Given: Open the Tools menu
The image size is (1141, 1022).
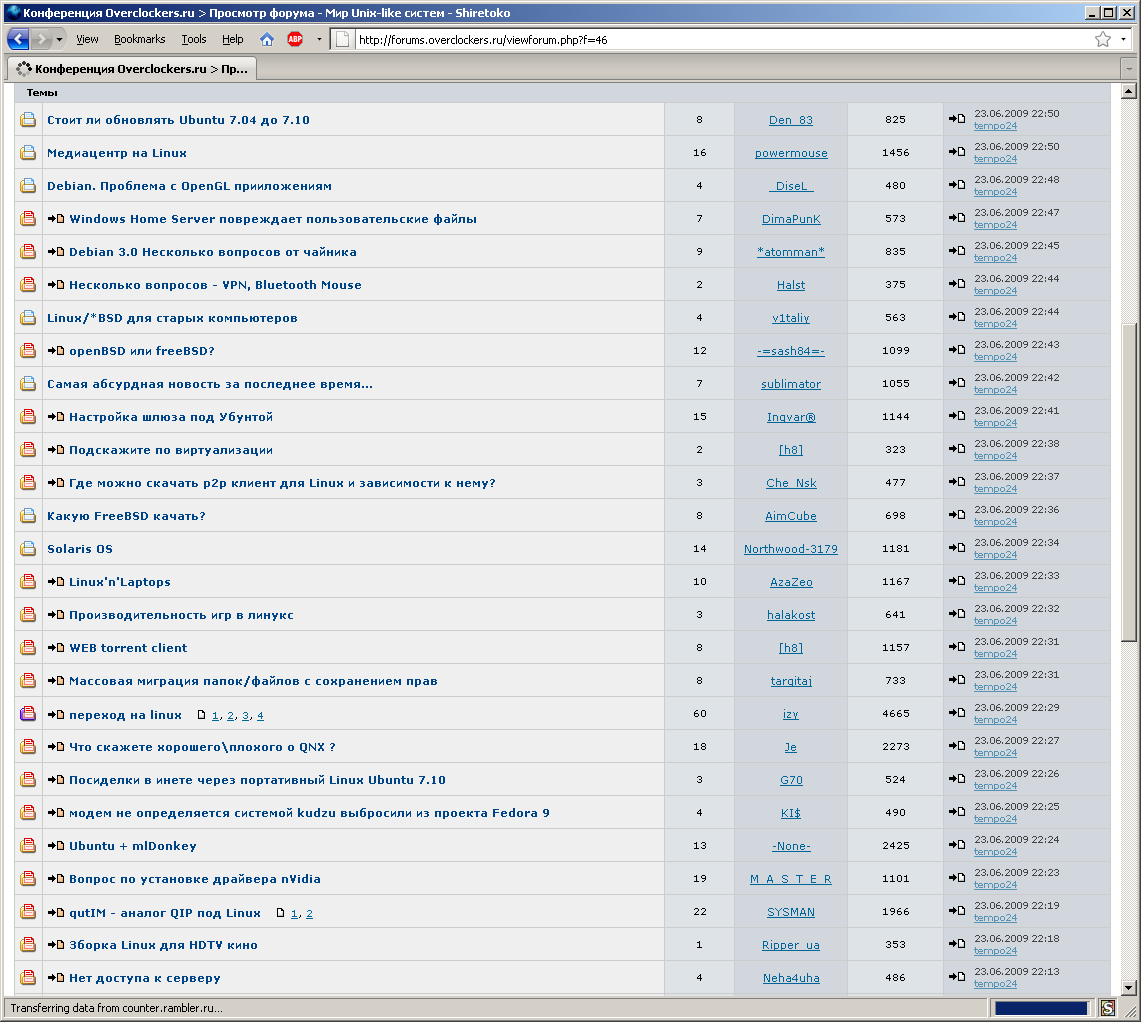Looking at the screenshot, I should [194, 39].
